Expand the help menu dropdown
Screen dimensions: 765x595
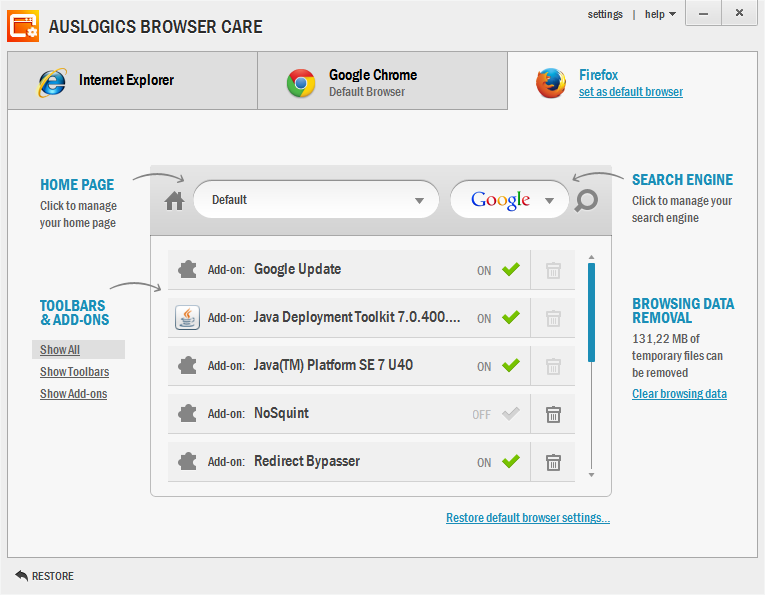[x=660, y=14]
